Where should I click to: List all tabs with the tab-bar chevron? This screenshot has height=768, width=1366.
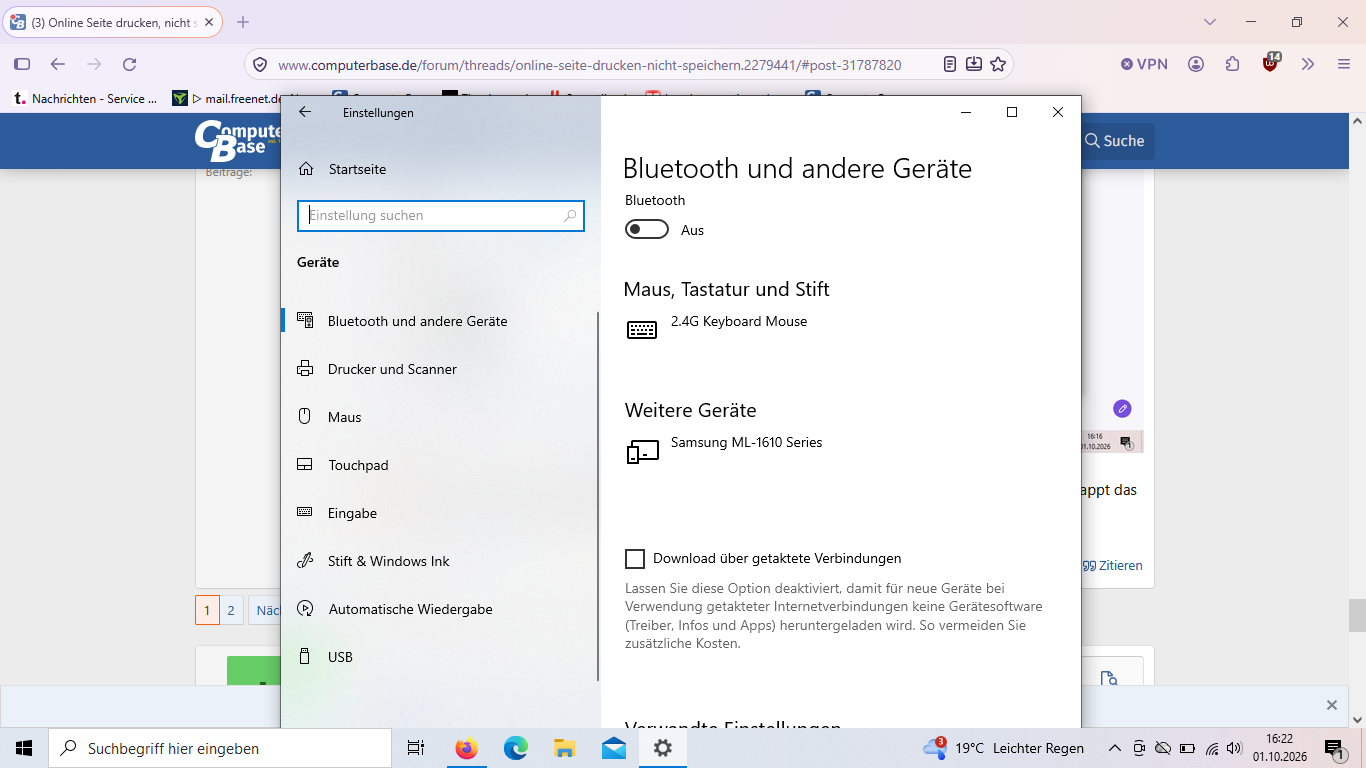pos(1210,22)
